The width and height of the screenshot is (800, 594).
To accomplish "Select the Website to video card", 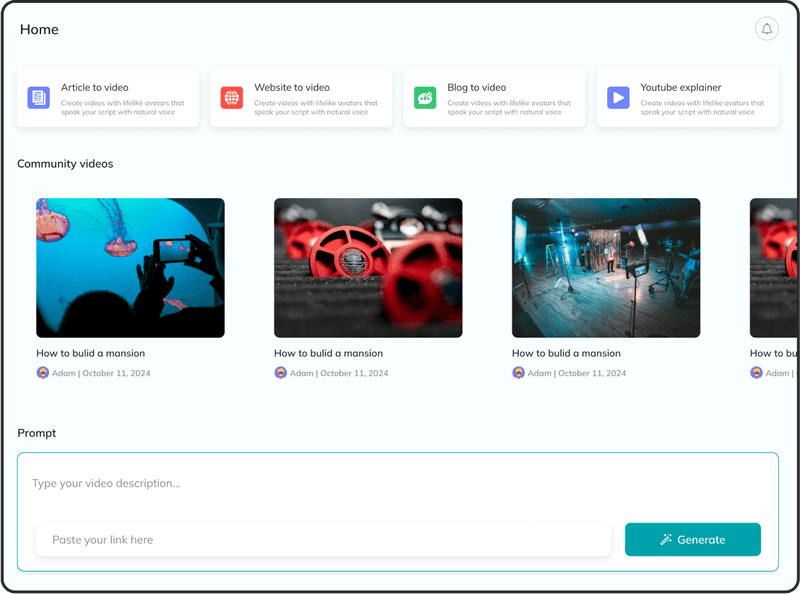I will [300, 97].
